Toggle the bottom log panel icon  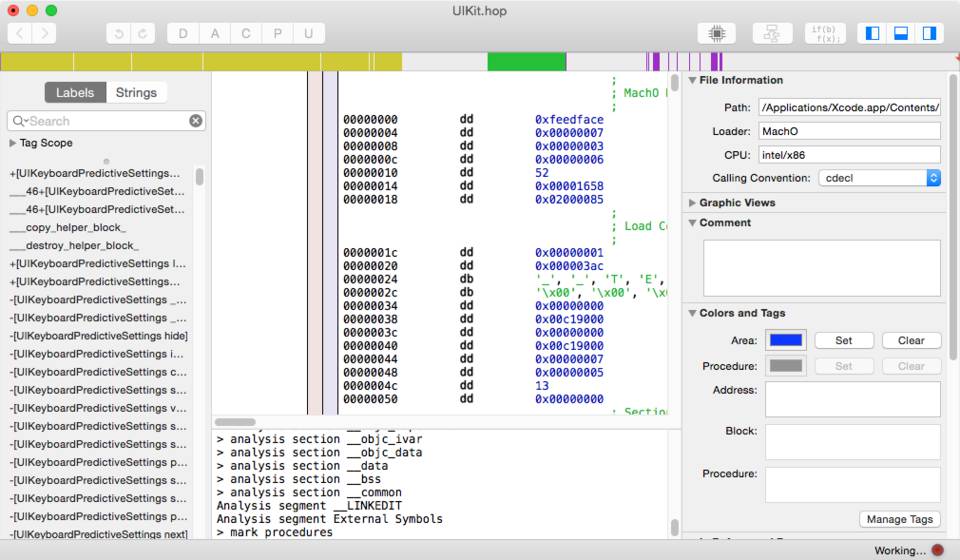click(x=901, y=33)
